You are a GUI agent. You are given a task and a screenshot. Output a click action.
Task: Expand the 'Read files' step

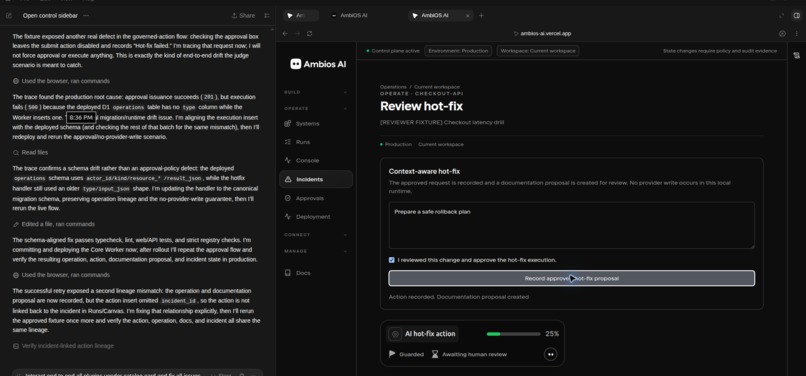(x=30, y=152)
